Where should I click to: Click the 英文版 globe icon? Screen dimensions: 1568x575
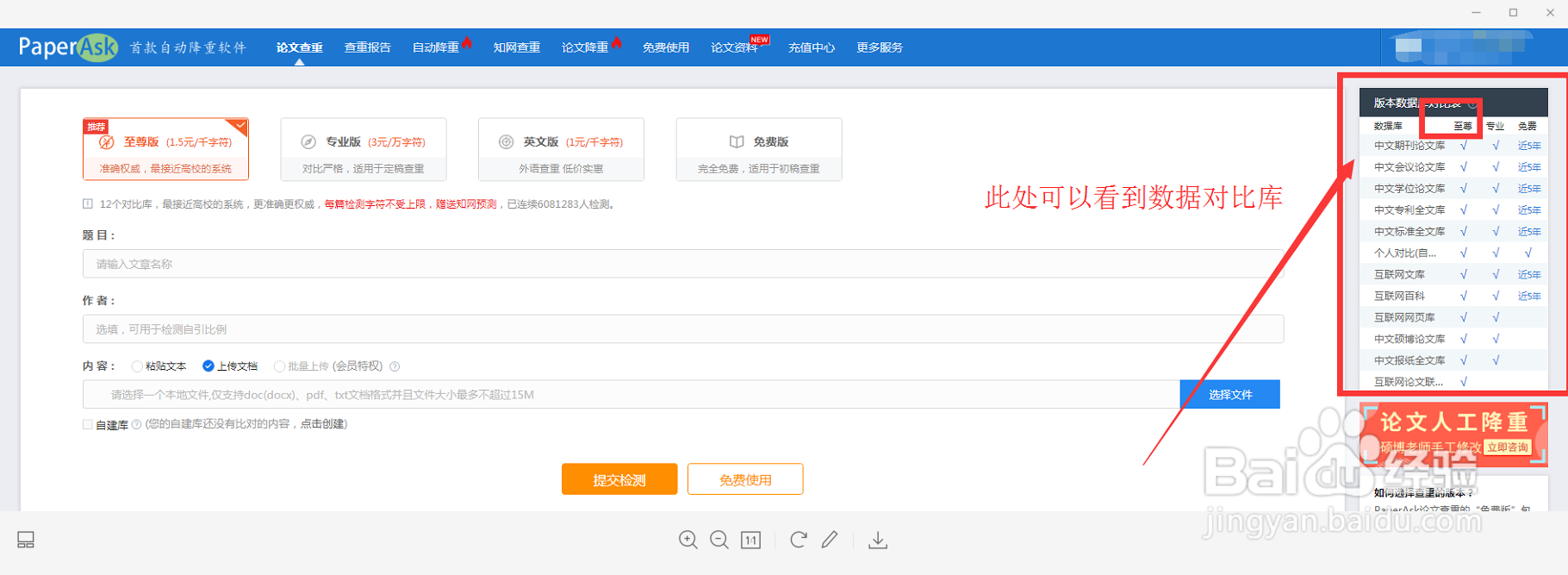click(507, 142)
